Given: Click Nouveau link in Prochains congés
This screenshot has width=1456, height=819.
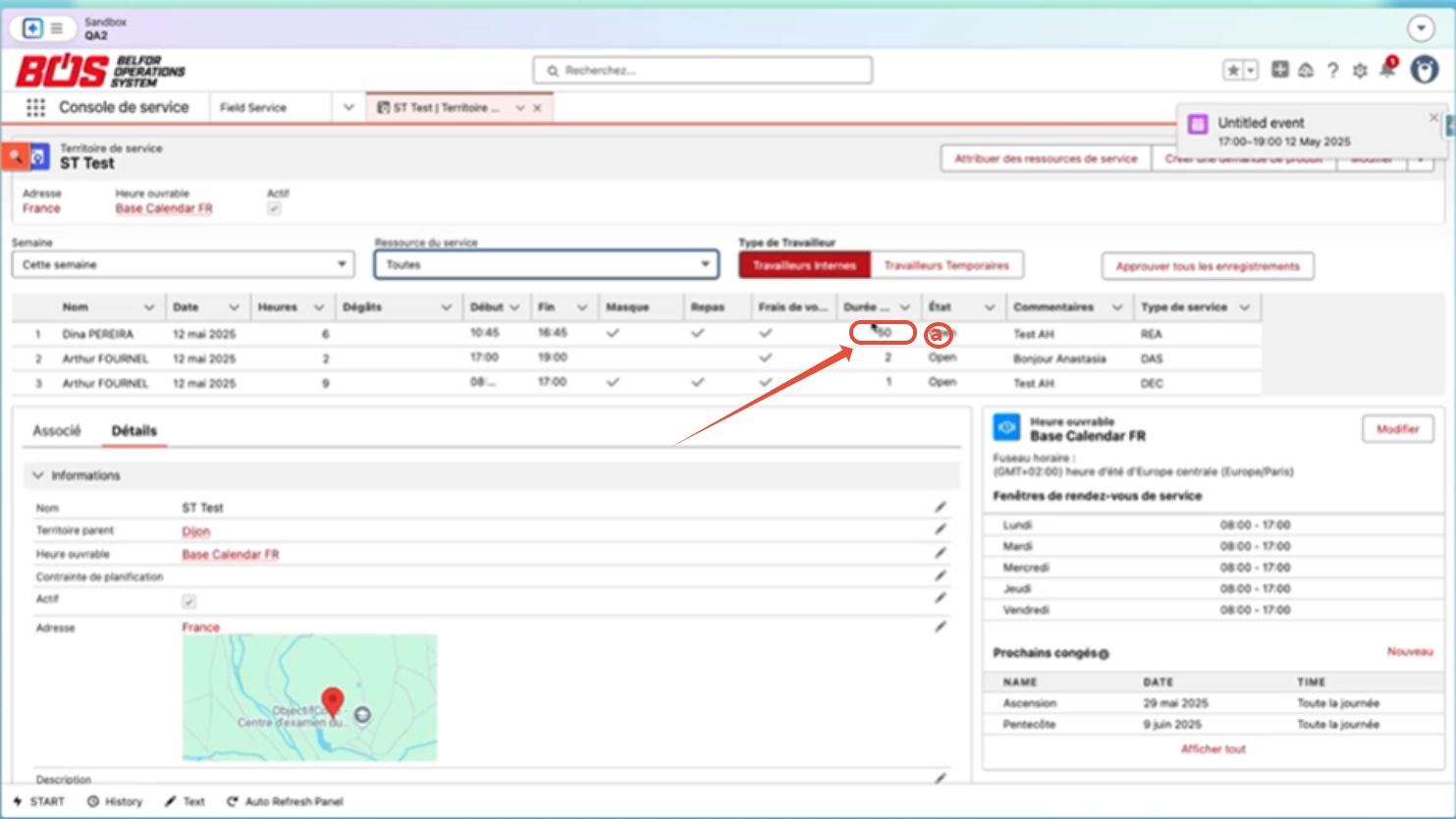Looking at the screenshot, I should 1410,652.
